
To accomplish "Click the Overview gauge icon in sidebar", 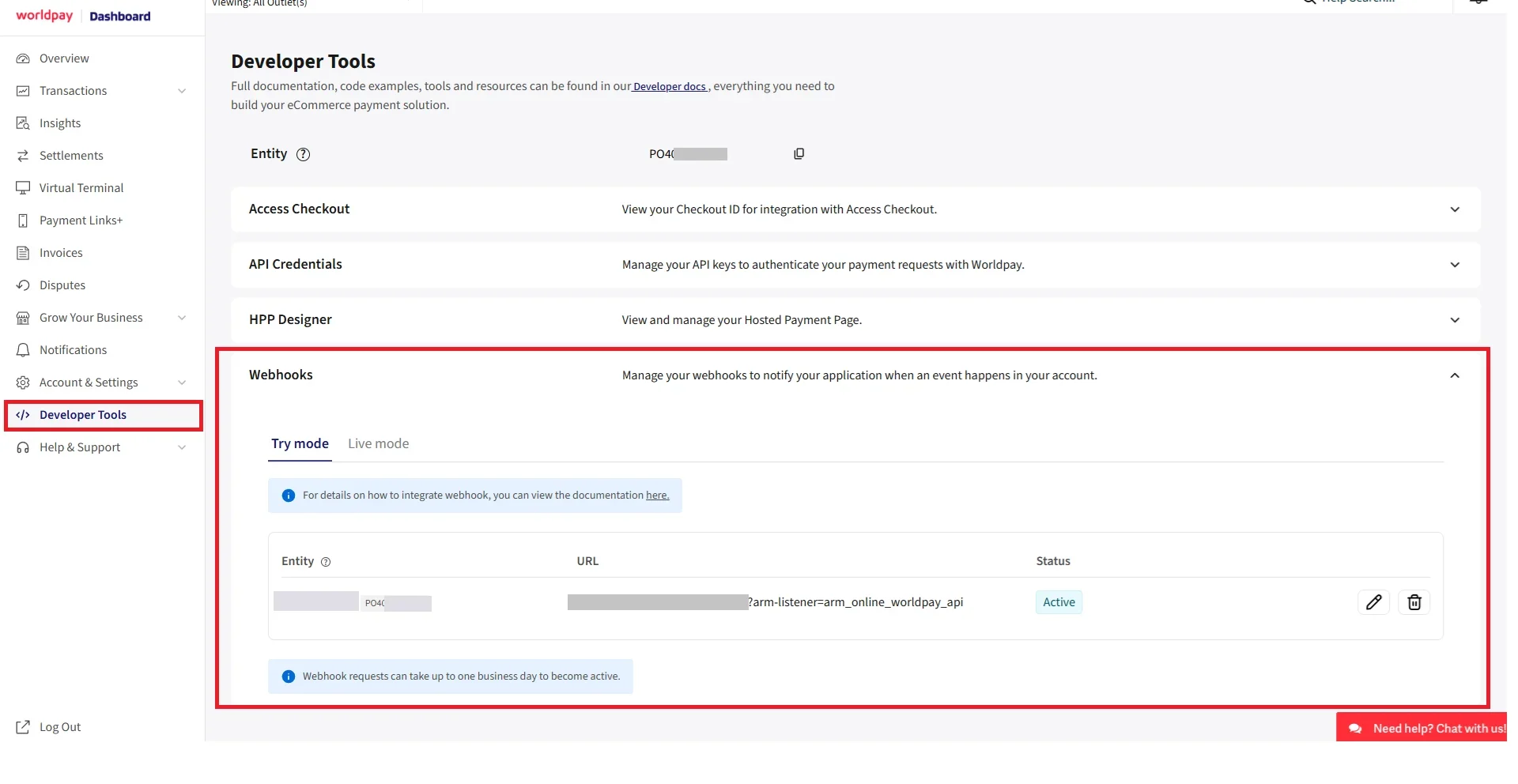I will 23,58.
